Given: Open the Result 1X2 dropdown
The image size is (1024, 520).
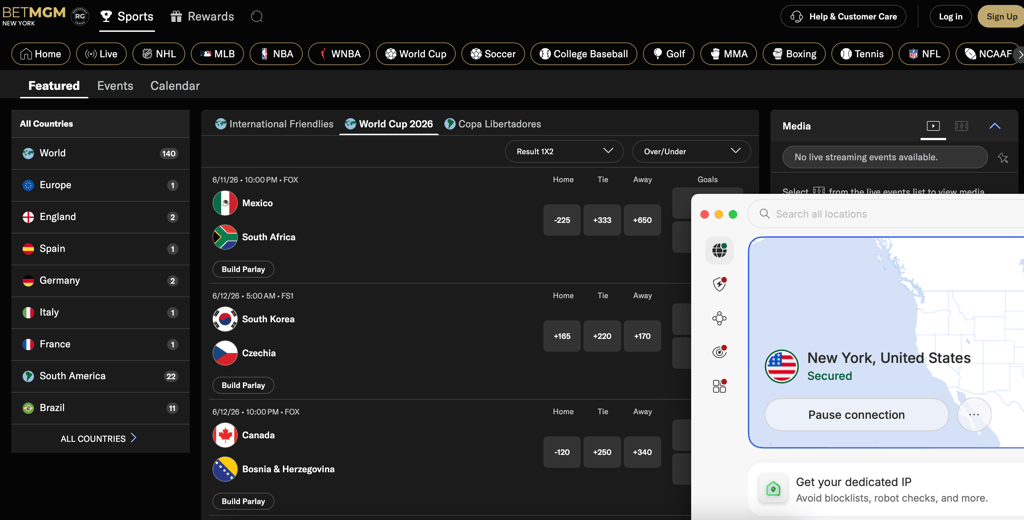Looking at the screenshot, I should [x=564, y=152].
